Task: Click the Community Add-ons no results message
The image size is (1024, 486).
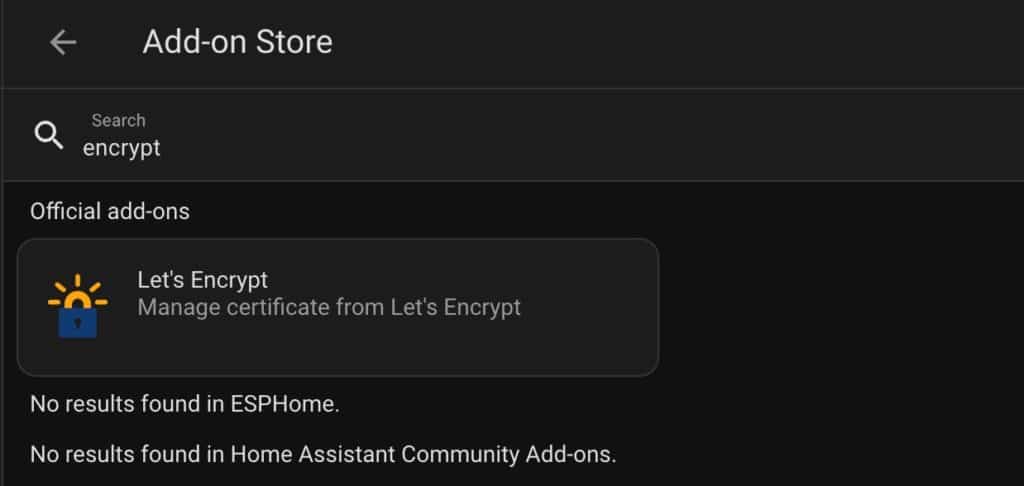Action: (323, 454)
